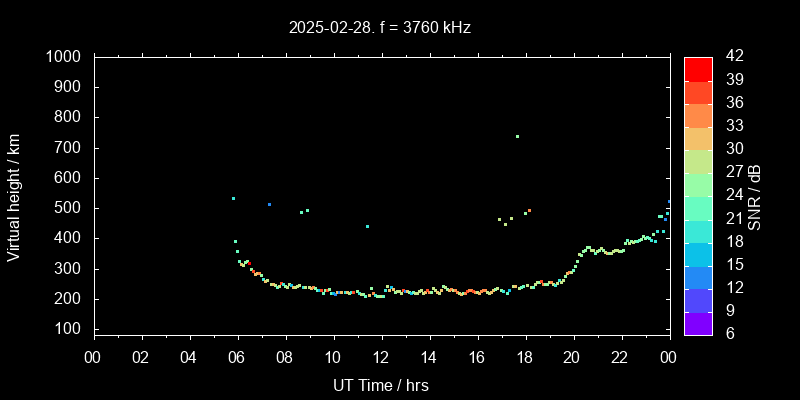Viewport: 800px width, 400px height.
Task: Select the blue 12–15 dB colorbar band
Action: 697,277
